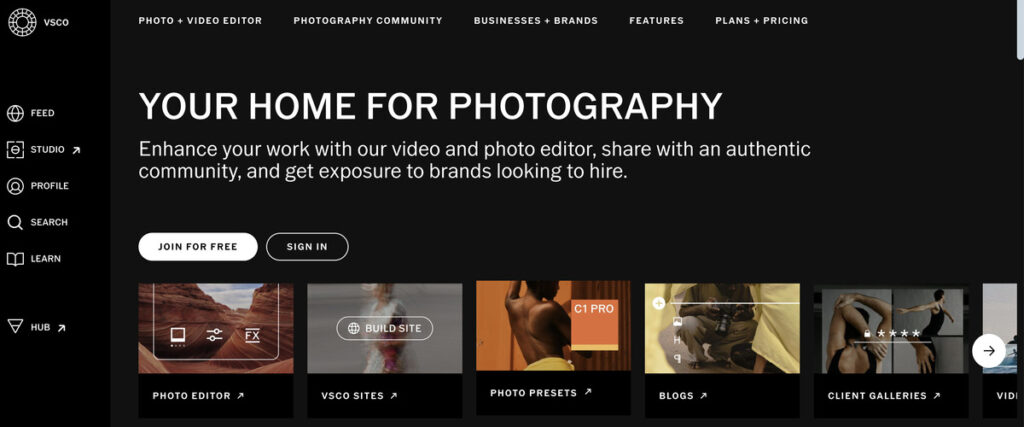The image size is (1024, 427).
Task: Click the Photo Editor link label
Action: 191,396
